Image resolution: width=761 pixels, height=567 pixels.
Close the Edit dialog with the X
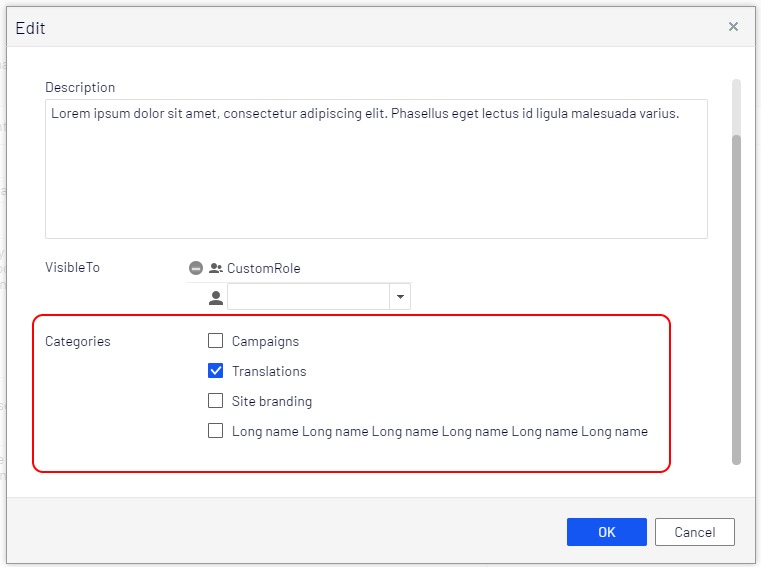[733, 27]
